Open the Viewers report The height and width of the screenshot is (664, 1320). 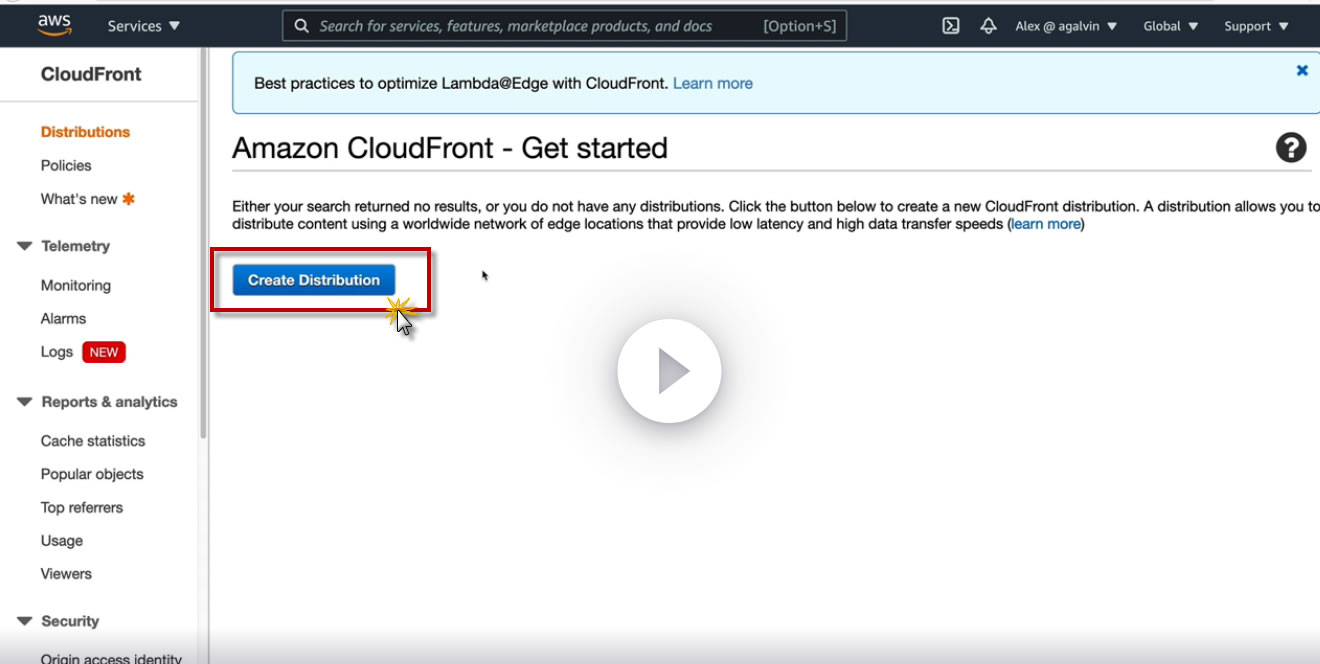(x=66, y=574)
